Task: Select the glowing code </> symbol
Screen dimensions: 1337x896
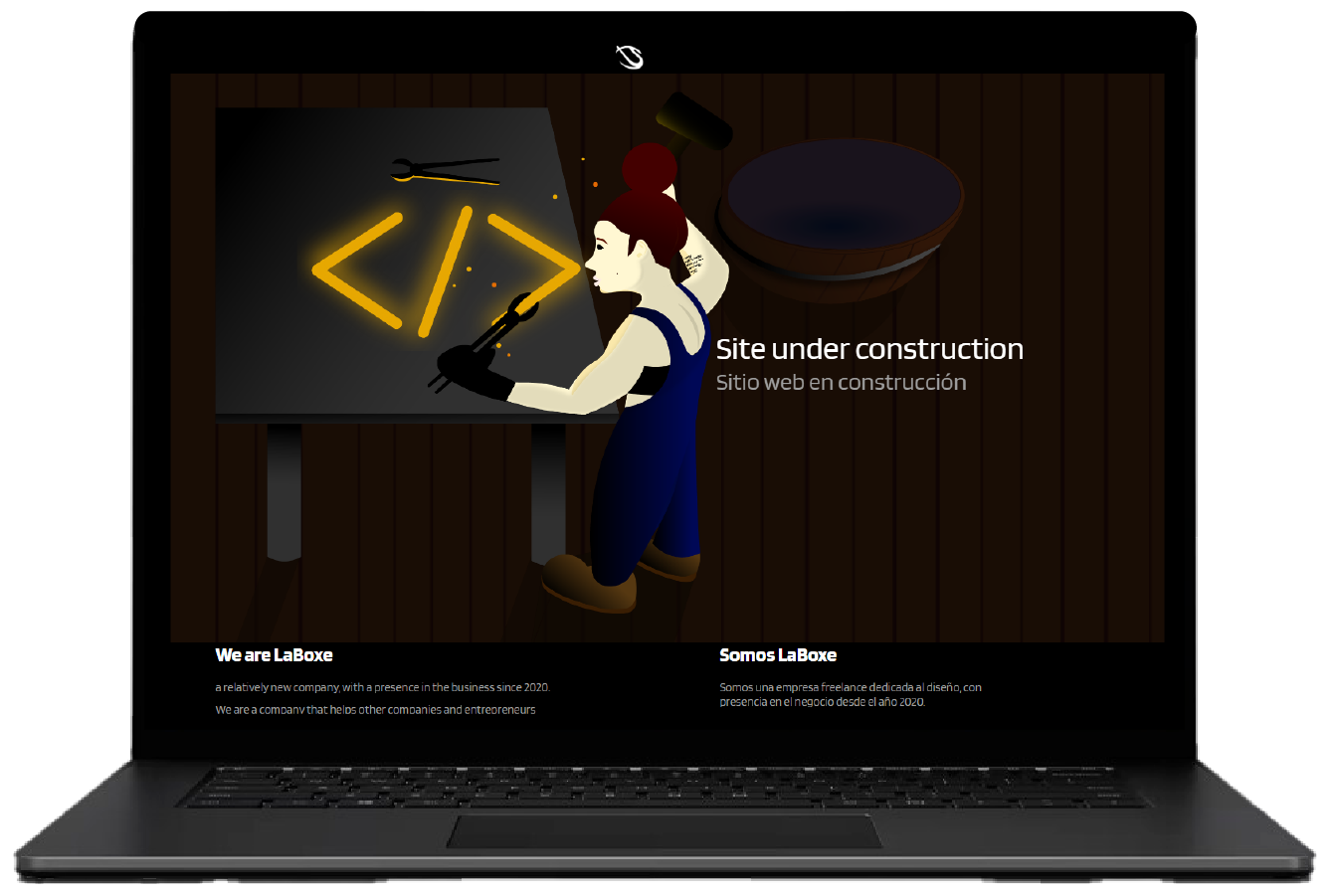Action: [445, 267]
